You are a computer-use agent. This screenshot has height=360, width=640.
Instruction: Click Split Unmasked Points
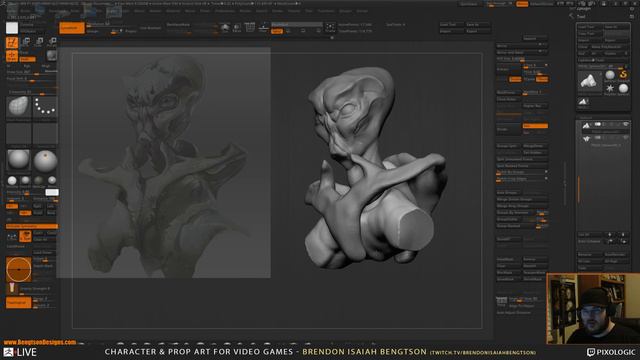[522, 159]
